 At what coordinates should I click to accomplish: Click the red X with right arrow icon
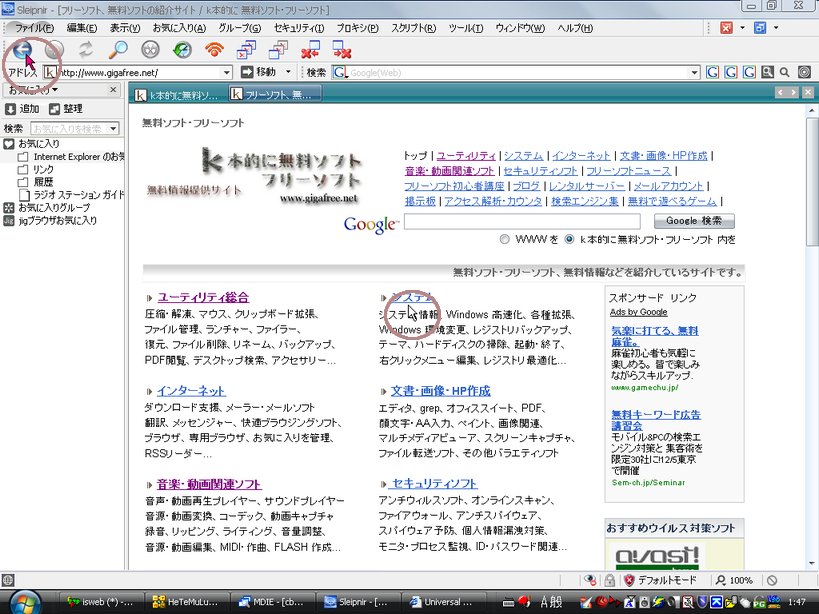342,50
